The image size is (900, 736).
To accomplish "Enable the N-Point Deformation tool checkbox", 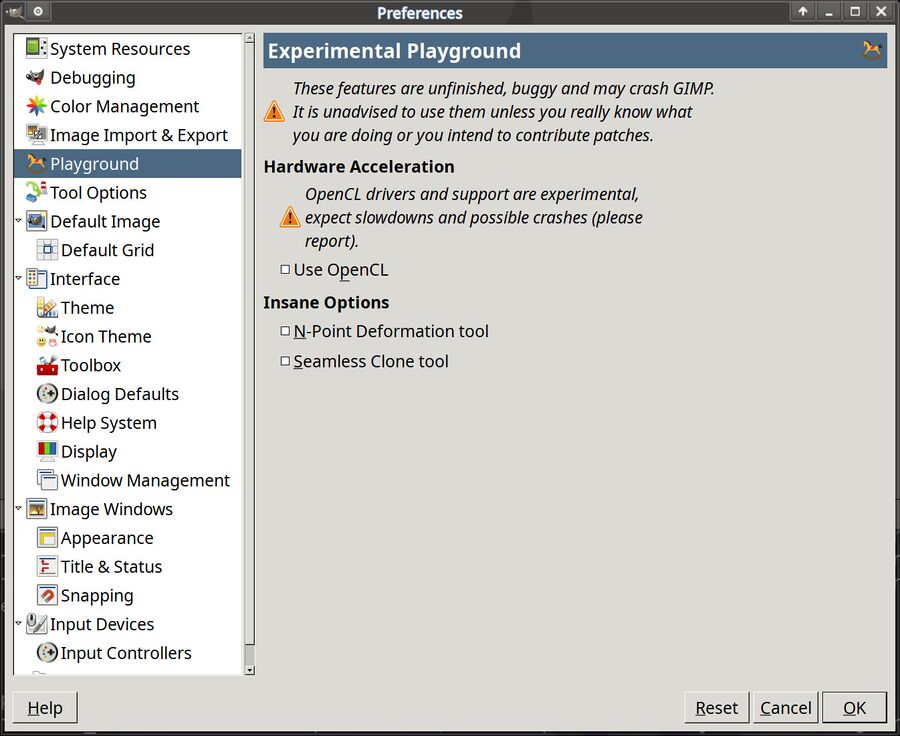I will pos(285,331).
